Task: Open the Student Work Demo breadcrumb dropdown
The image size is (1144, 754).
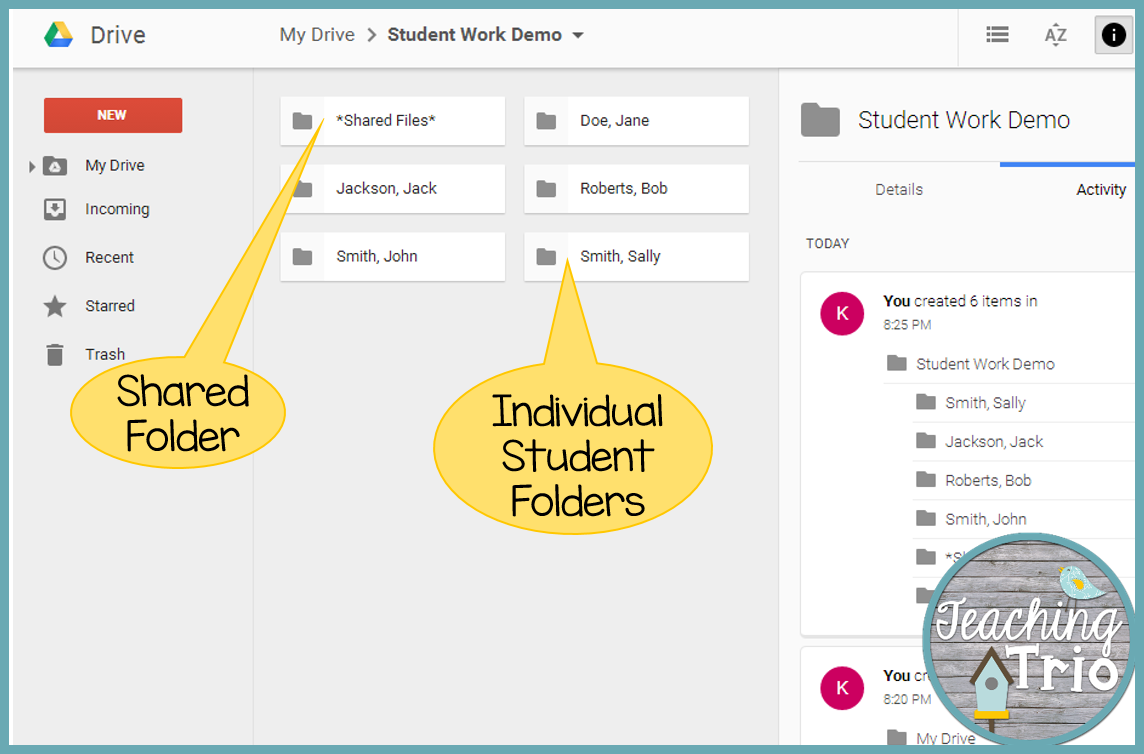Action: coord(578,34)
